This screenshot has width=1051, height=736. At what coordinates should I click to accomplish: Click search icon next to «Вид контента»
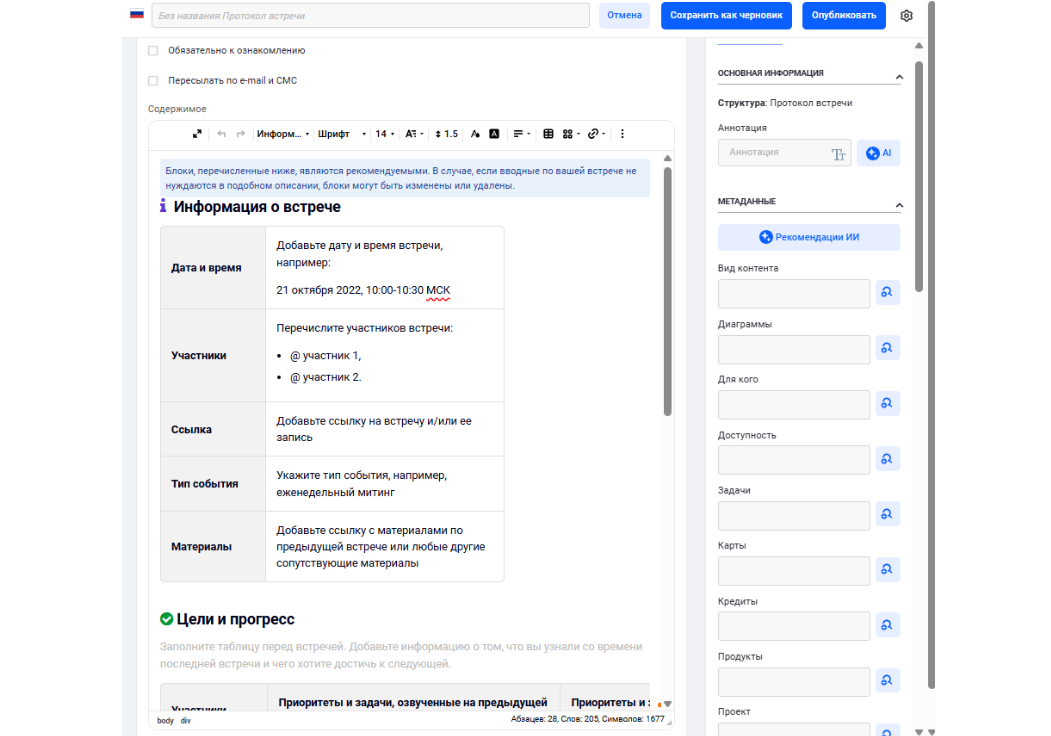click(887, 292)
